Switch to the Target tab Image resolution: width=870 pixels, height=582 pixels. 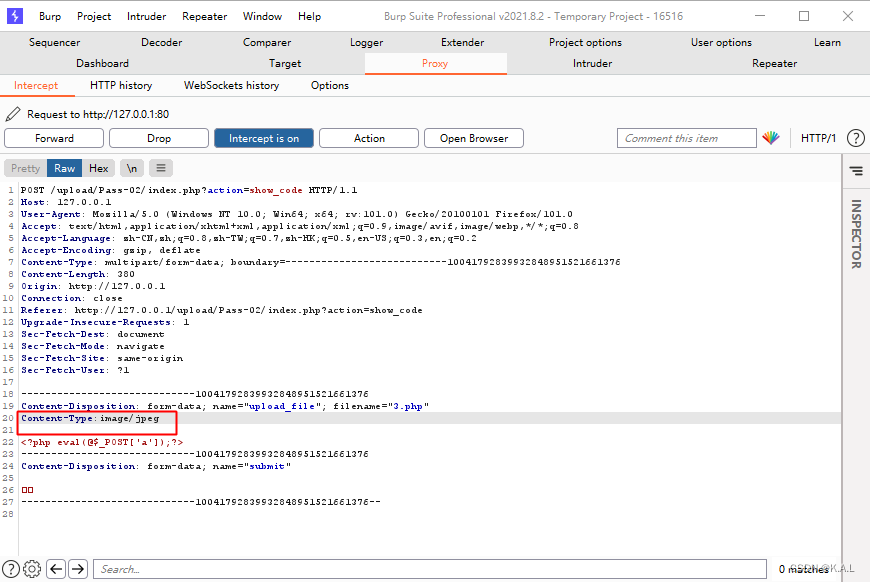285,63
